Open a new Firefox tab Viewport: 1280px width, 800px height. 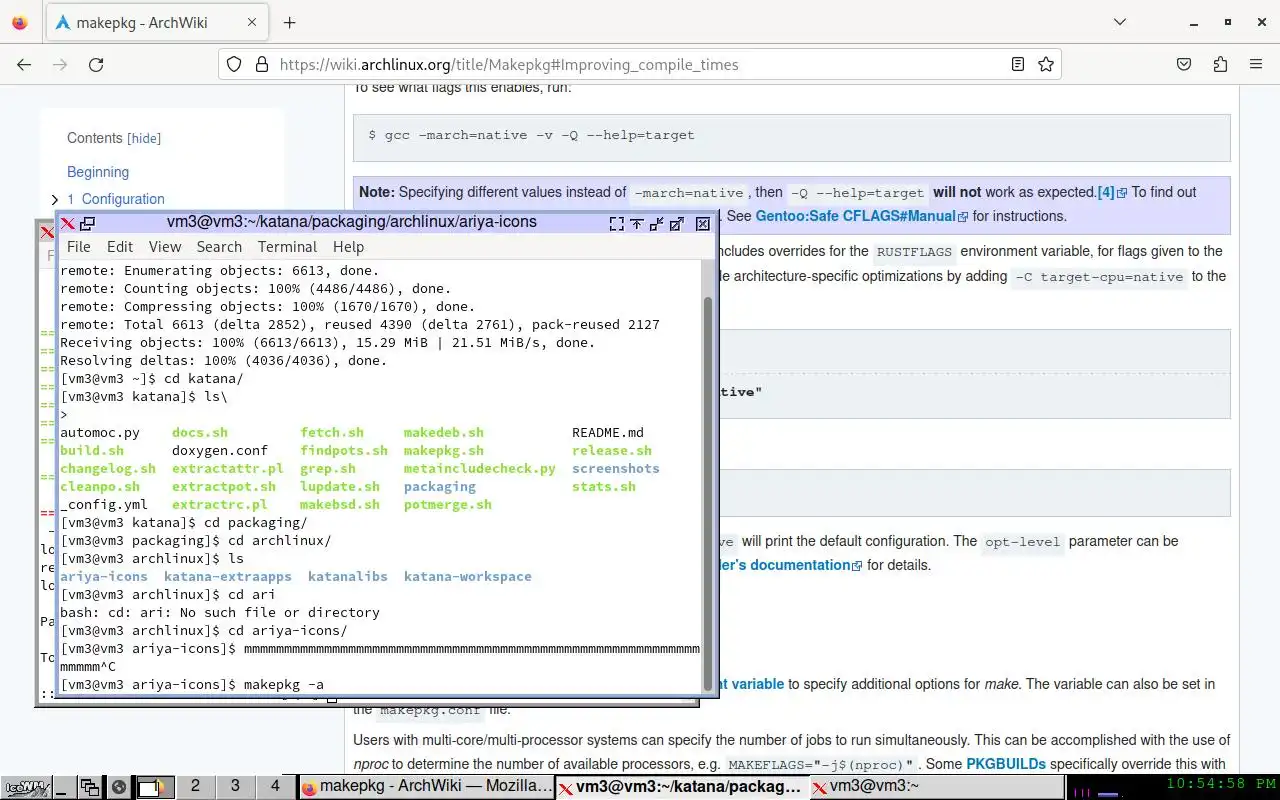tap(290, 22)
